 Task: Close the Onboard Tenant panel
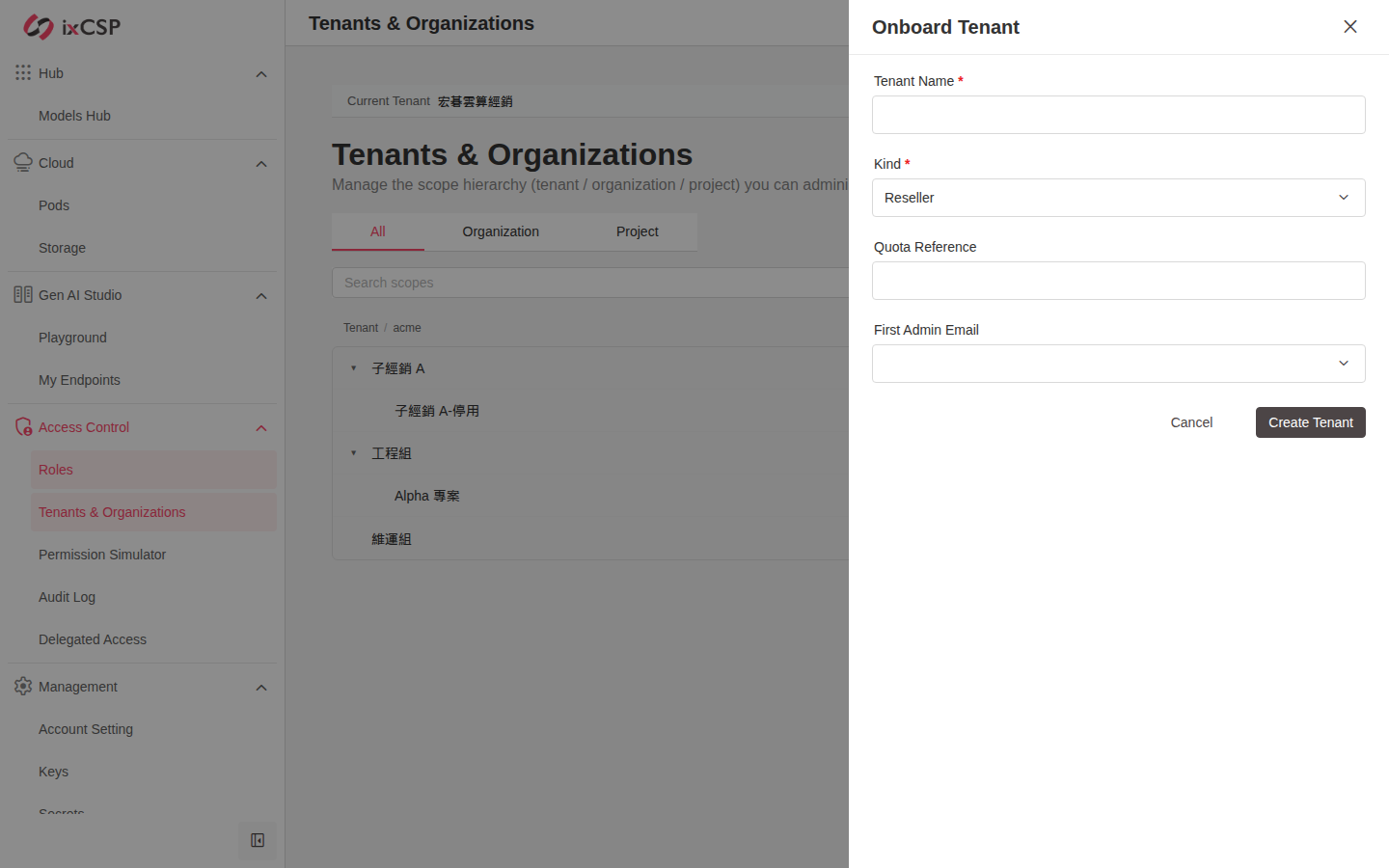[x=1350, y=27]
